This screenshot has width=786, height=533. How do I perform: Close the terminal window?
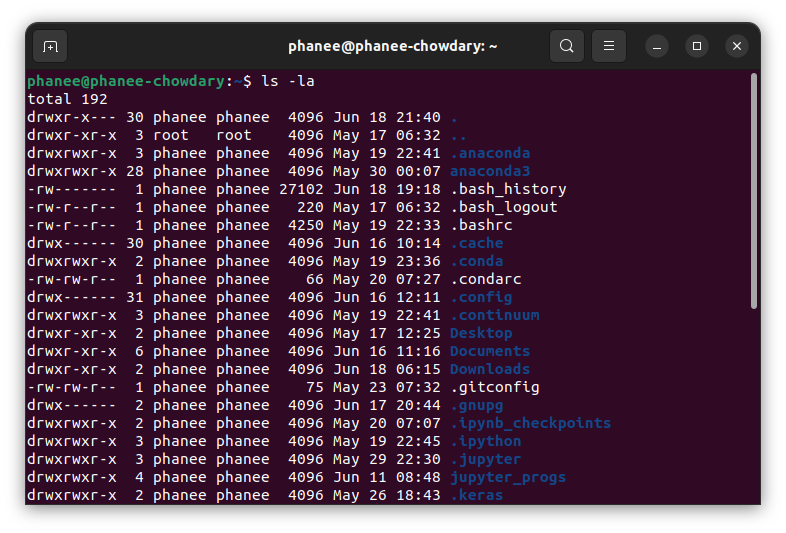(x=737, y=47)
